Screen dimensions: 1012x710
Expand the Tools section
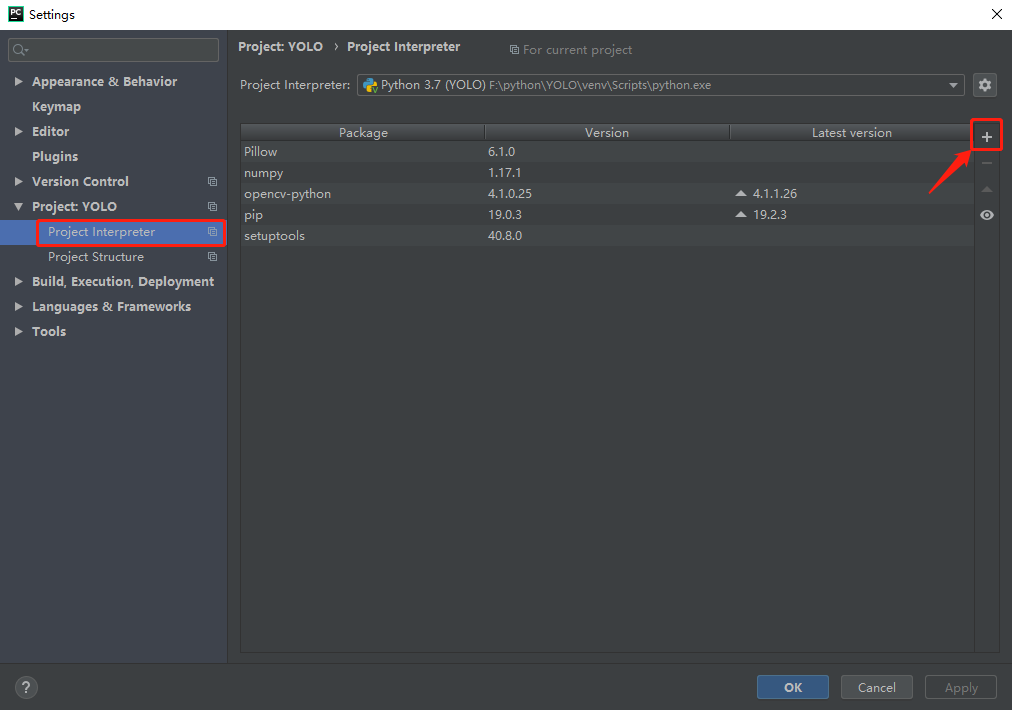coord(18,331)
